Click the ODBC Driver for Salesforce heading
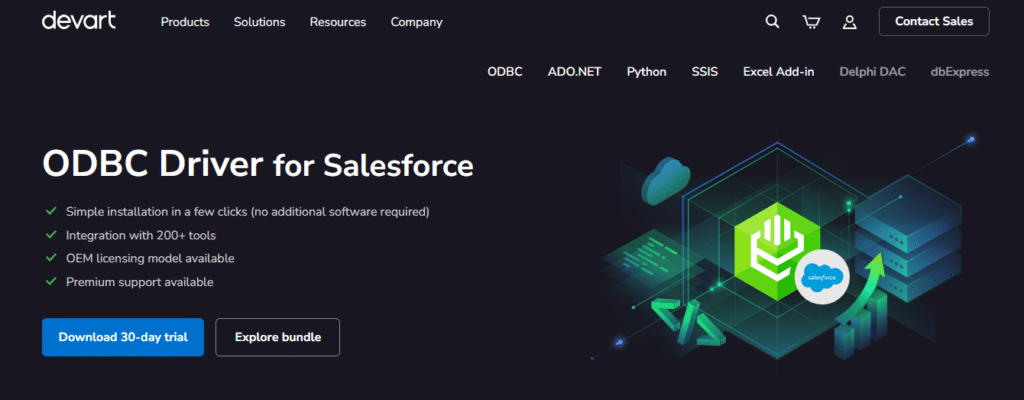 257,164
